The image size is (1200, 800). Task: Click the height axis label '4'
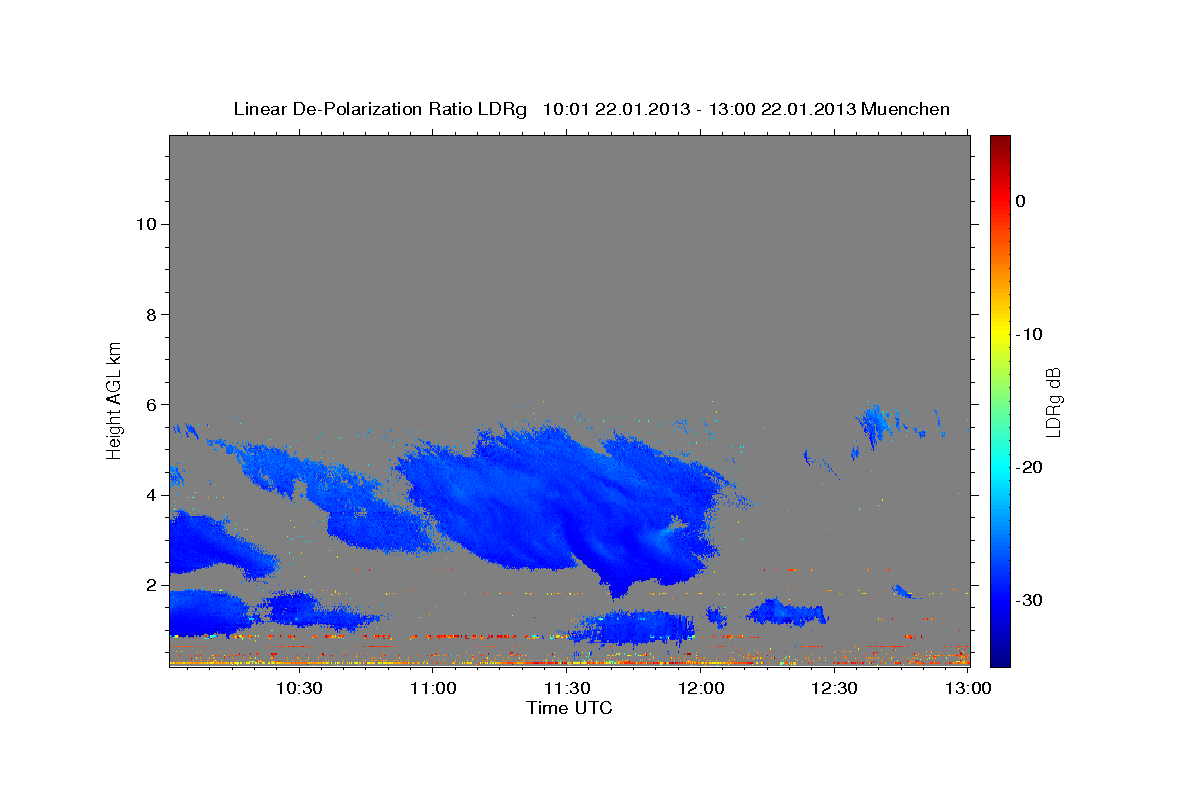click(150, 494)
